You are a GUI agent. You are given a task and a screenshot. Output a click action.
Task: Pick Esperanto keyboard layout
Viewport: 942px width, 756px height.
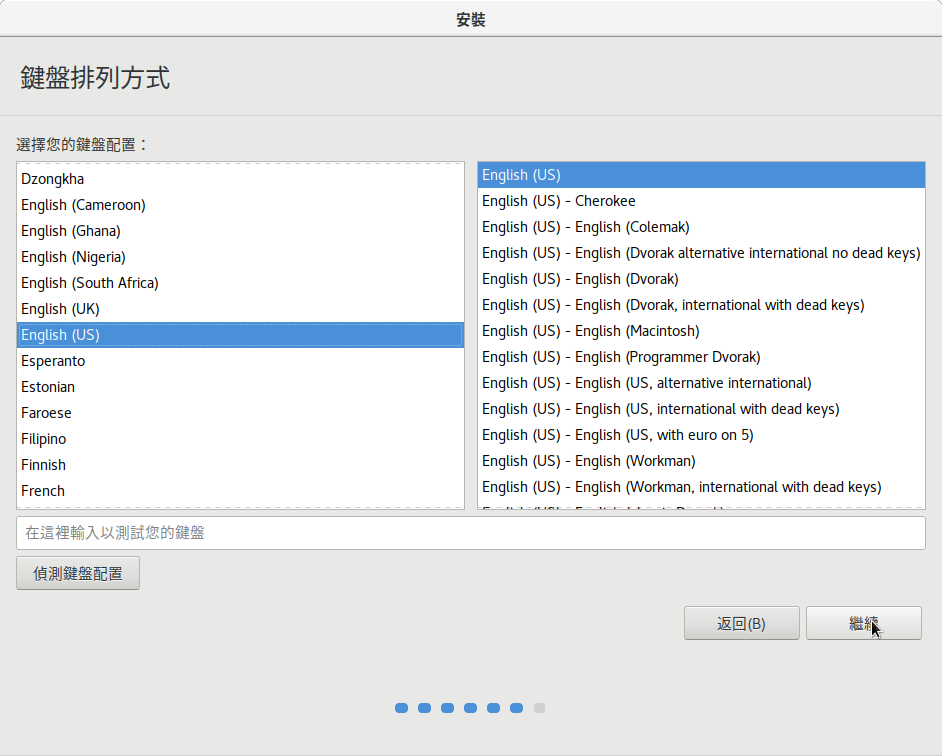[x=53, y=361]
